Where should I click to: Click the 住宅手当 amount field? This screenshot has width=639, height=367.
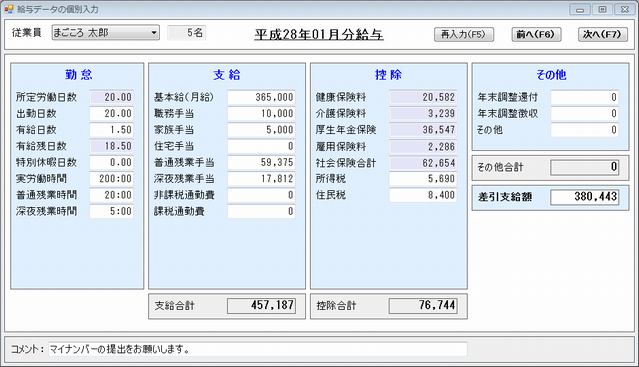(261, 146)
